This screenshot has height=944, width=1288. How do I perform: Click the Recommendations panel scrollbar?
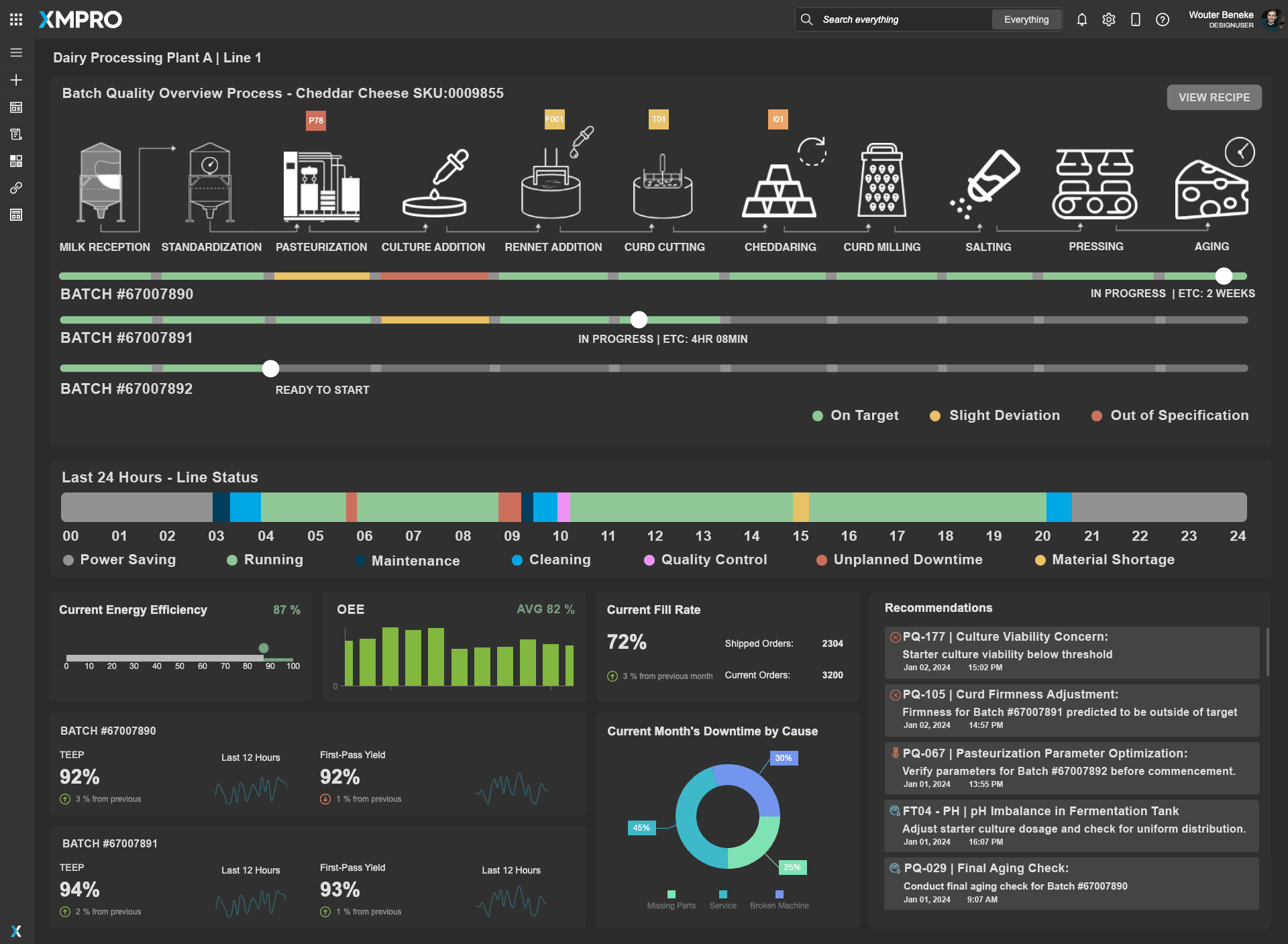click(1267, 651)
